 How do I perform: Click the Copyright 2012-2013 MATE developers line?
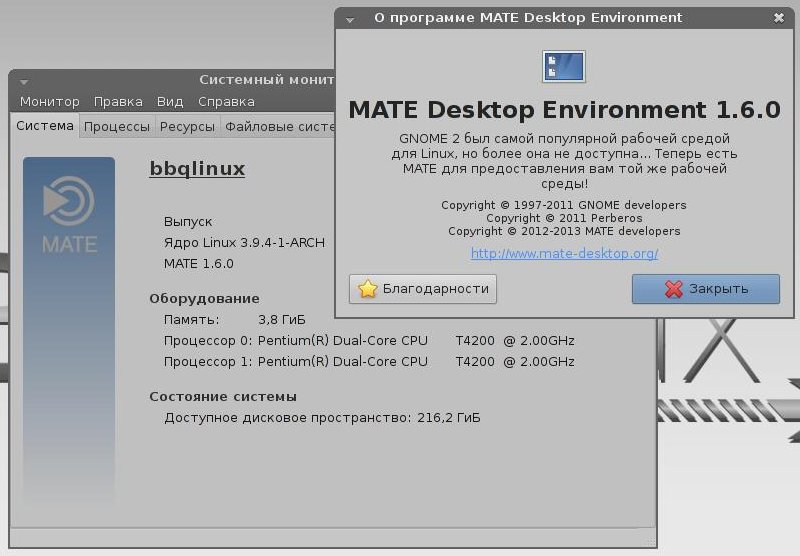pyautogui.click(x=564, y=231)
